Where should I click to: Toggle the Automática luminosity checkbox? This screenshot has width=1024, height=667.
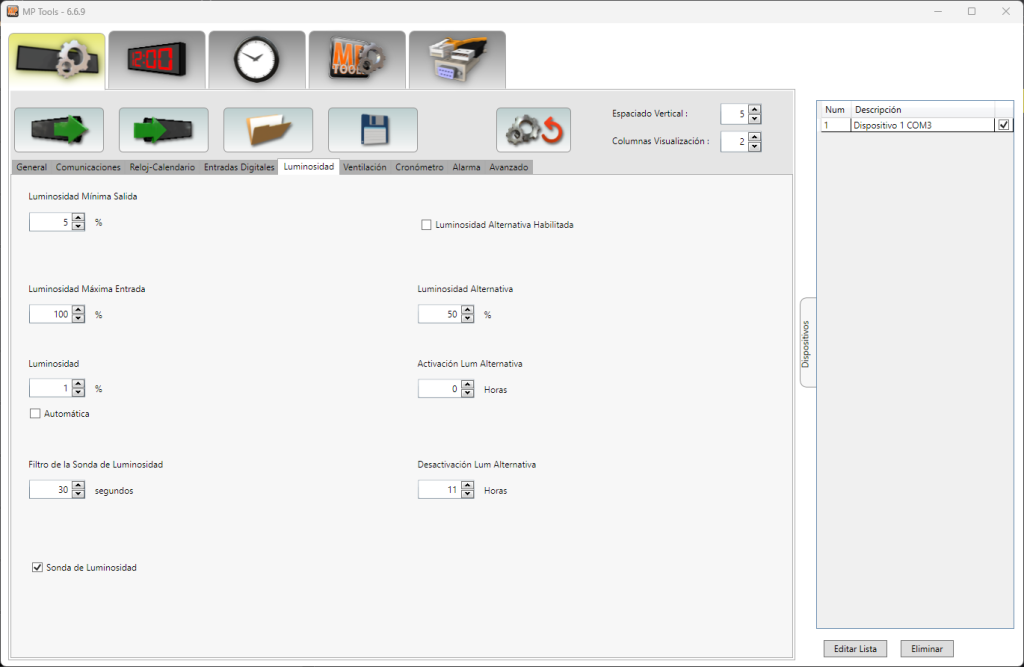coord(35,414)
